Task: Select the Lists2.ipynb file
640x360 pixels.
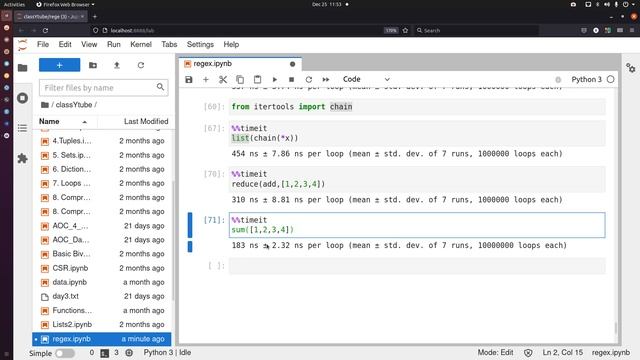Action: pyautogui.click(x=102, y=325)
